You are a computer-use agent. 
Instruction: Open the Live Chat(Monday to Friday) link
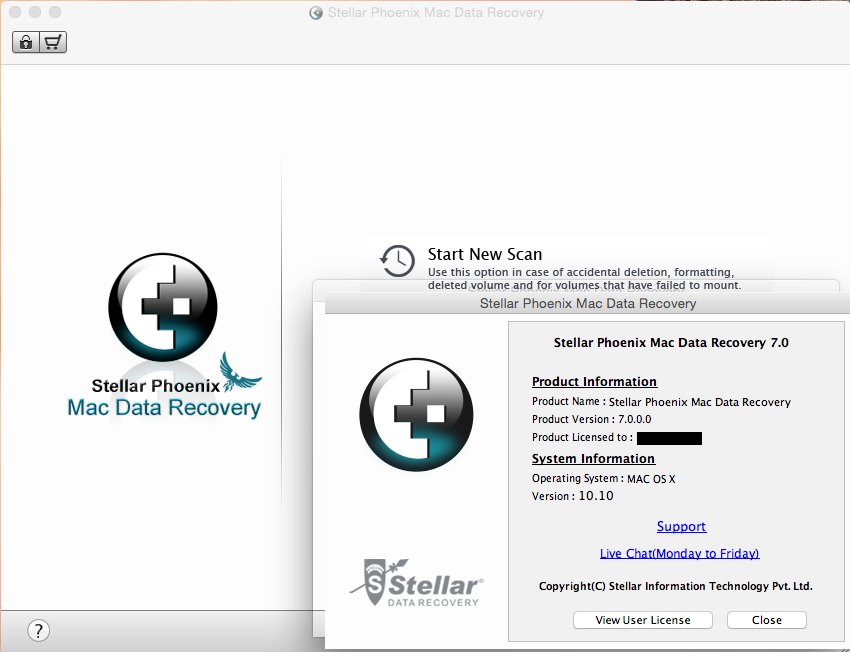[x=679, y=553]
